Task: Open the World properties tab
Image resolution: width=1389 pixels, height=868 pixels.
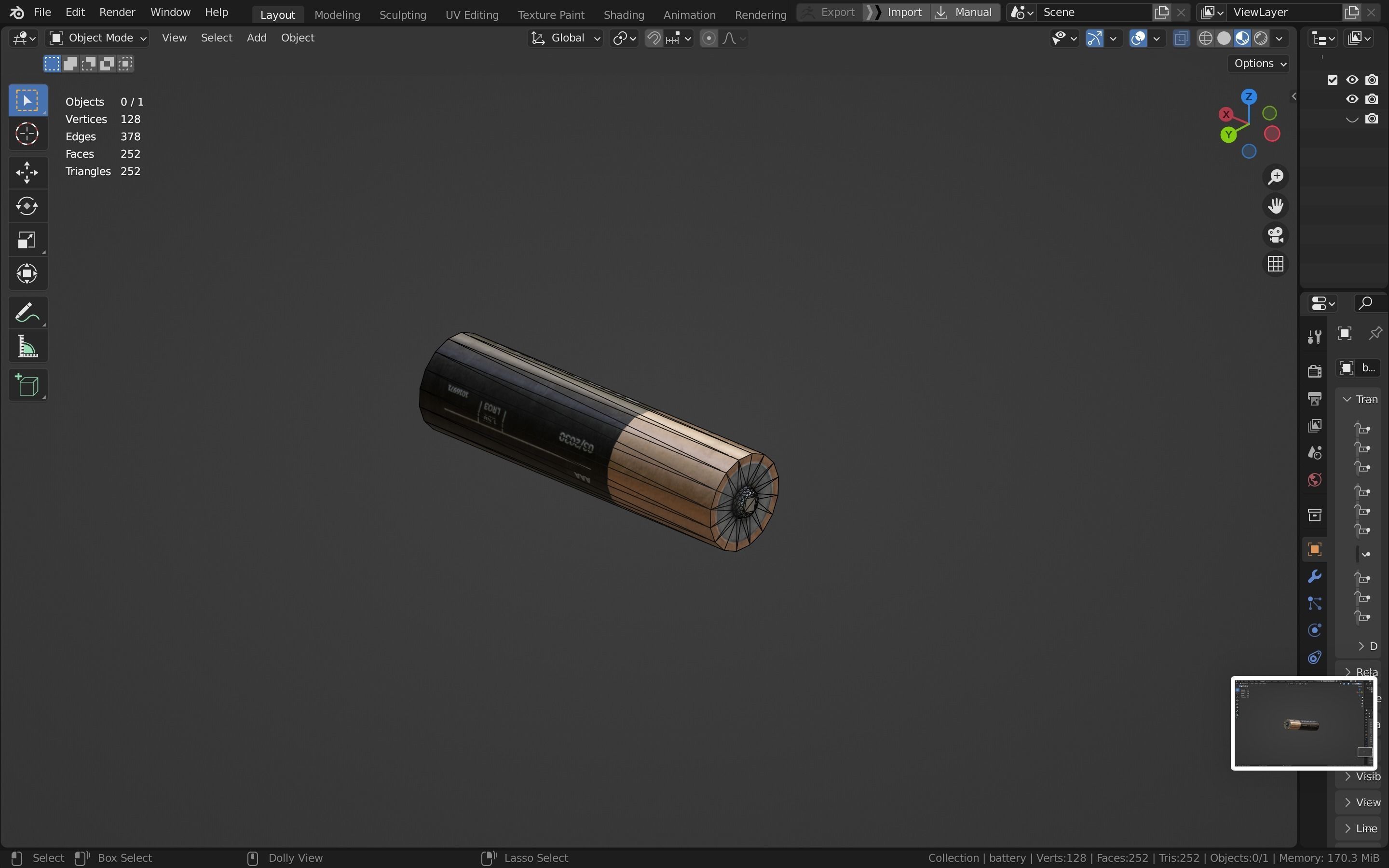Action: pyautogui.click(x=1314, y=480)
